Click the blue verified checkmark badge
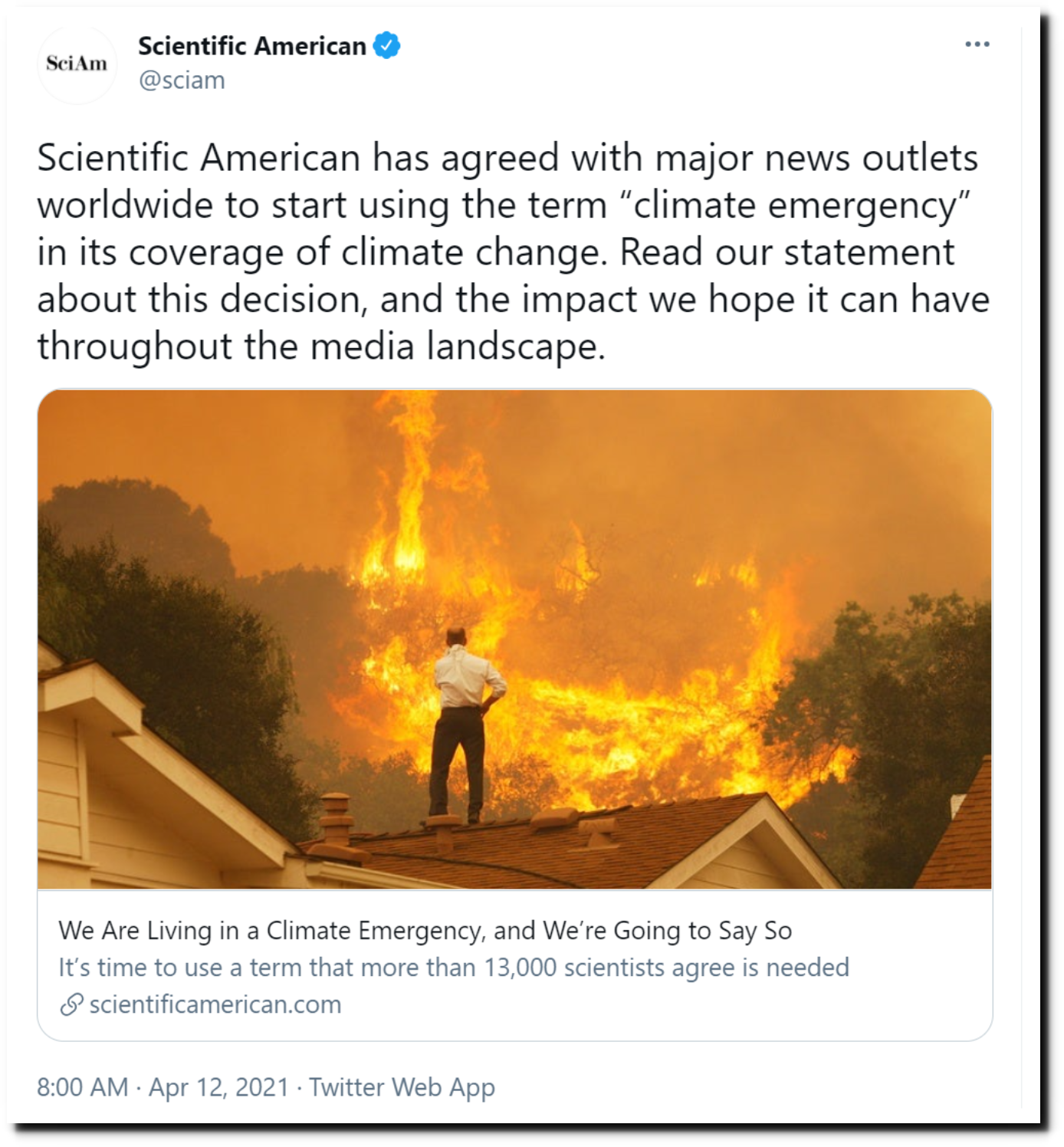The width and height of the screenshot is (1064, 1147). [386, 46]
